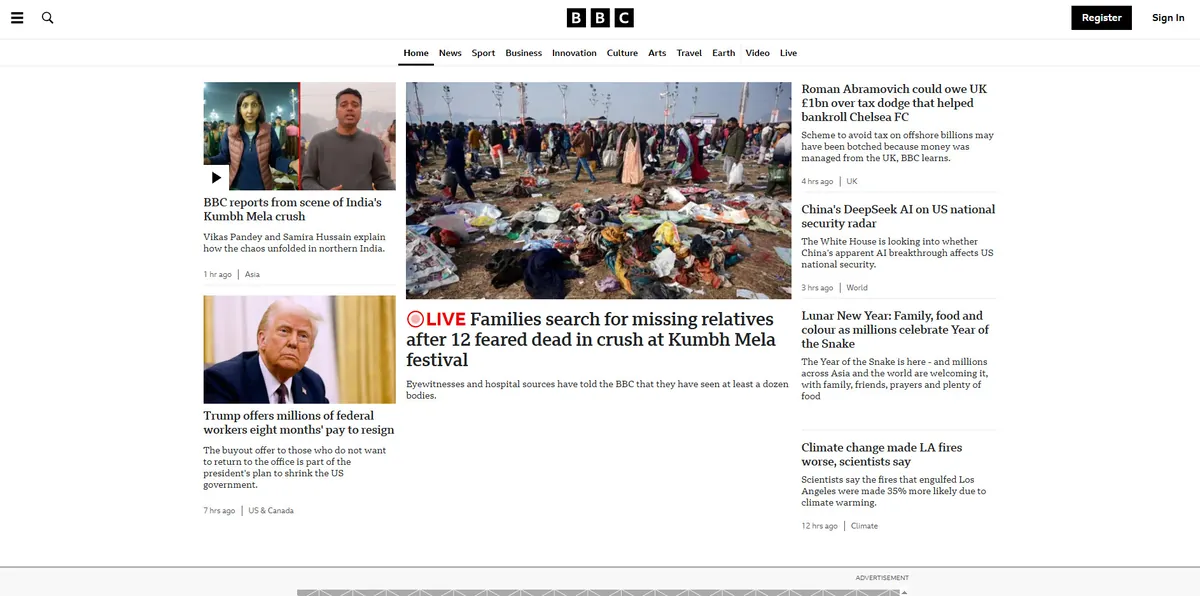Open the Business section

coord(523,53)
